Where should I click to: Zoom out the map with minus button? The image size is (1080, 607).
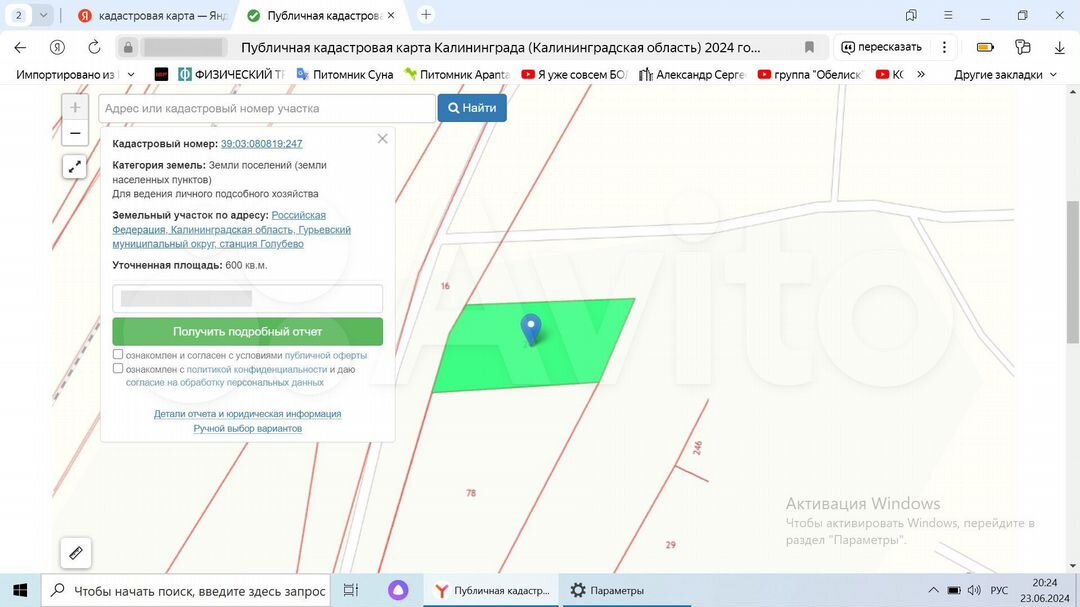tap(75, 133)
